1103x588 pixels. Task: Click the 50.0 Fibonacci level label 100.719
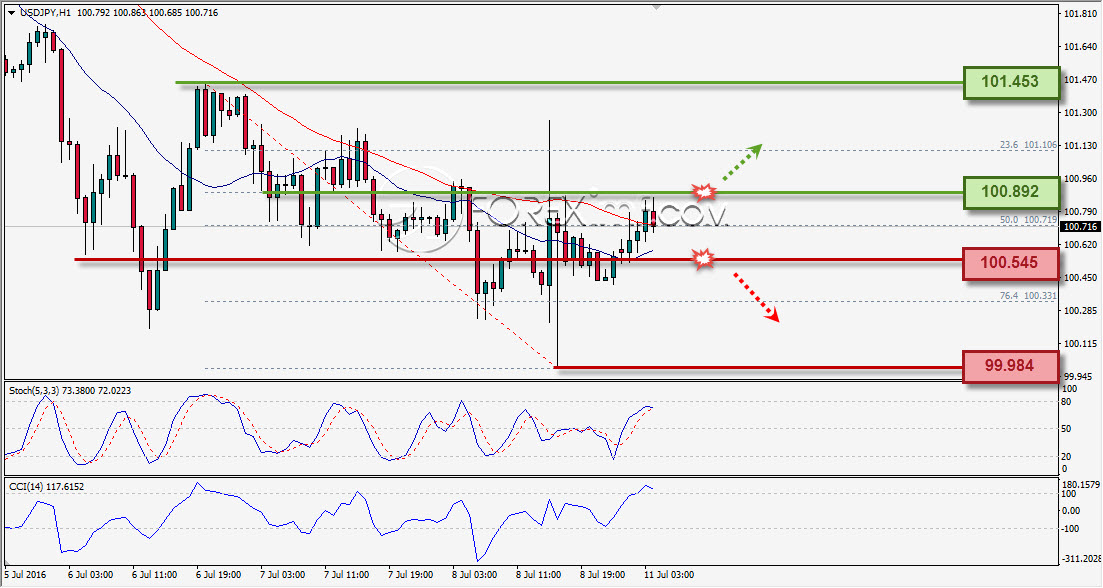pos(1028,220)
